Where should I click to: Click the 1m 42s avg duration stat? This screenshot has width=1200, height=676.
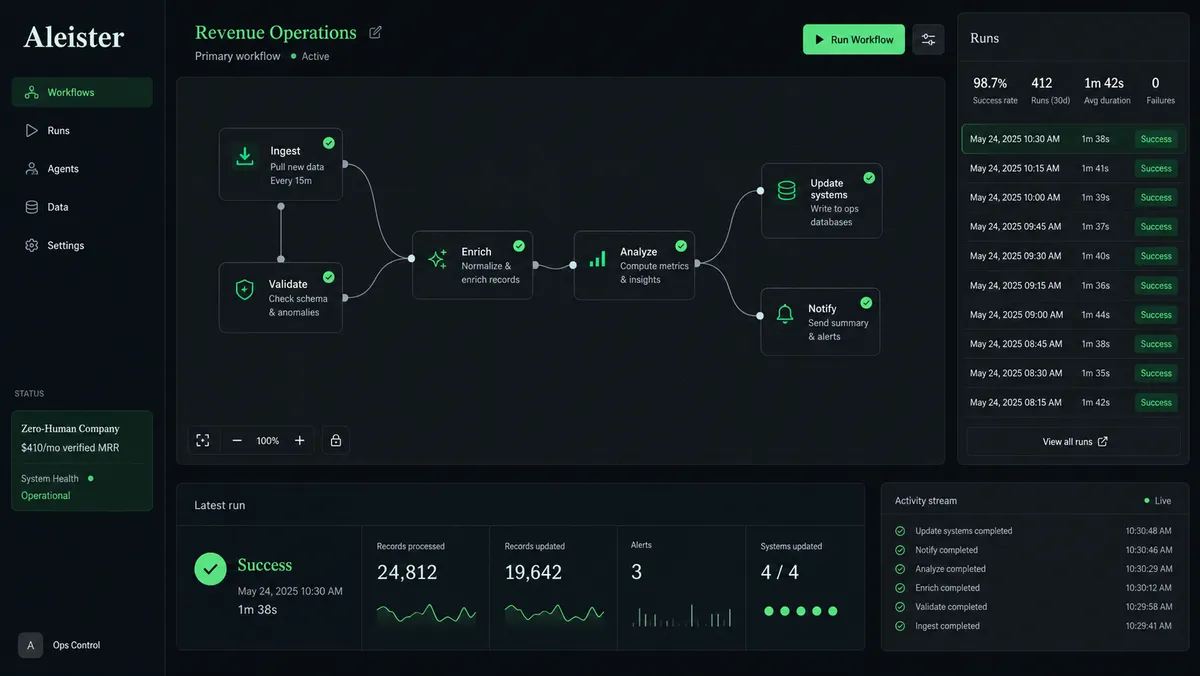(x=1108, y=89)
